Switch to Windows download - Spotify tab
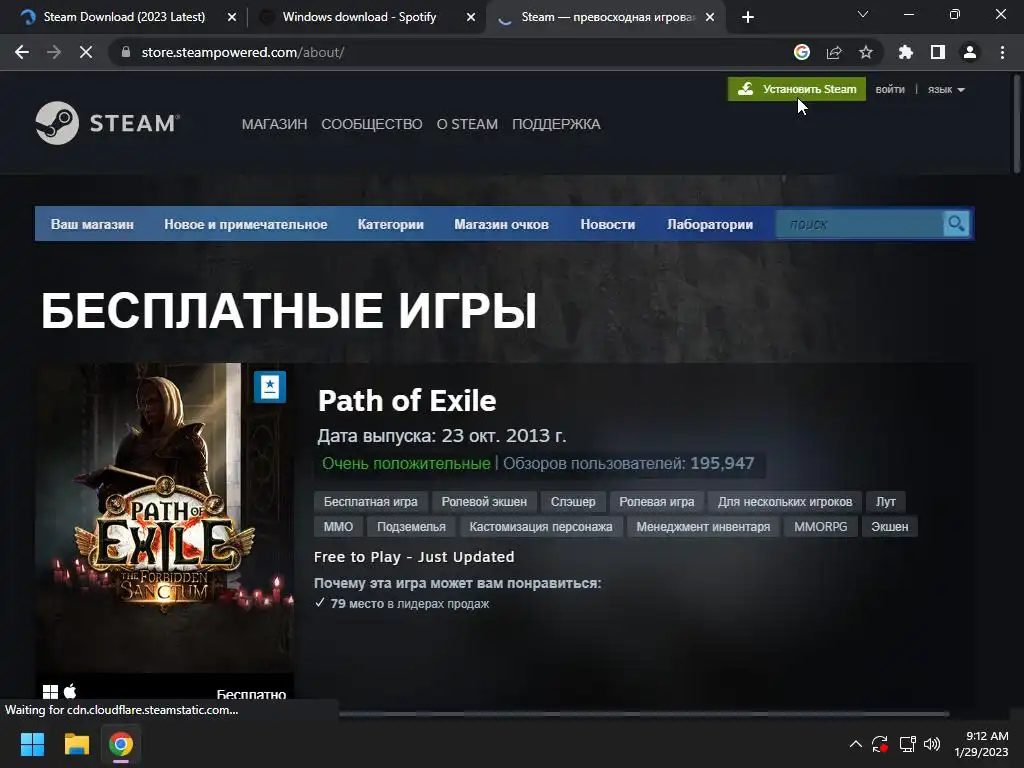This screenshot has height=768, width=1024. coord(359,17)
